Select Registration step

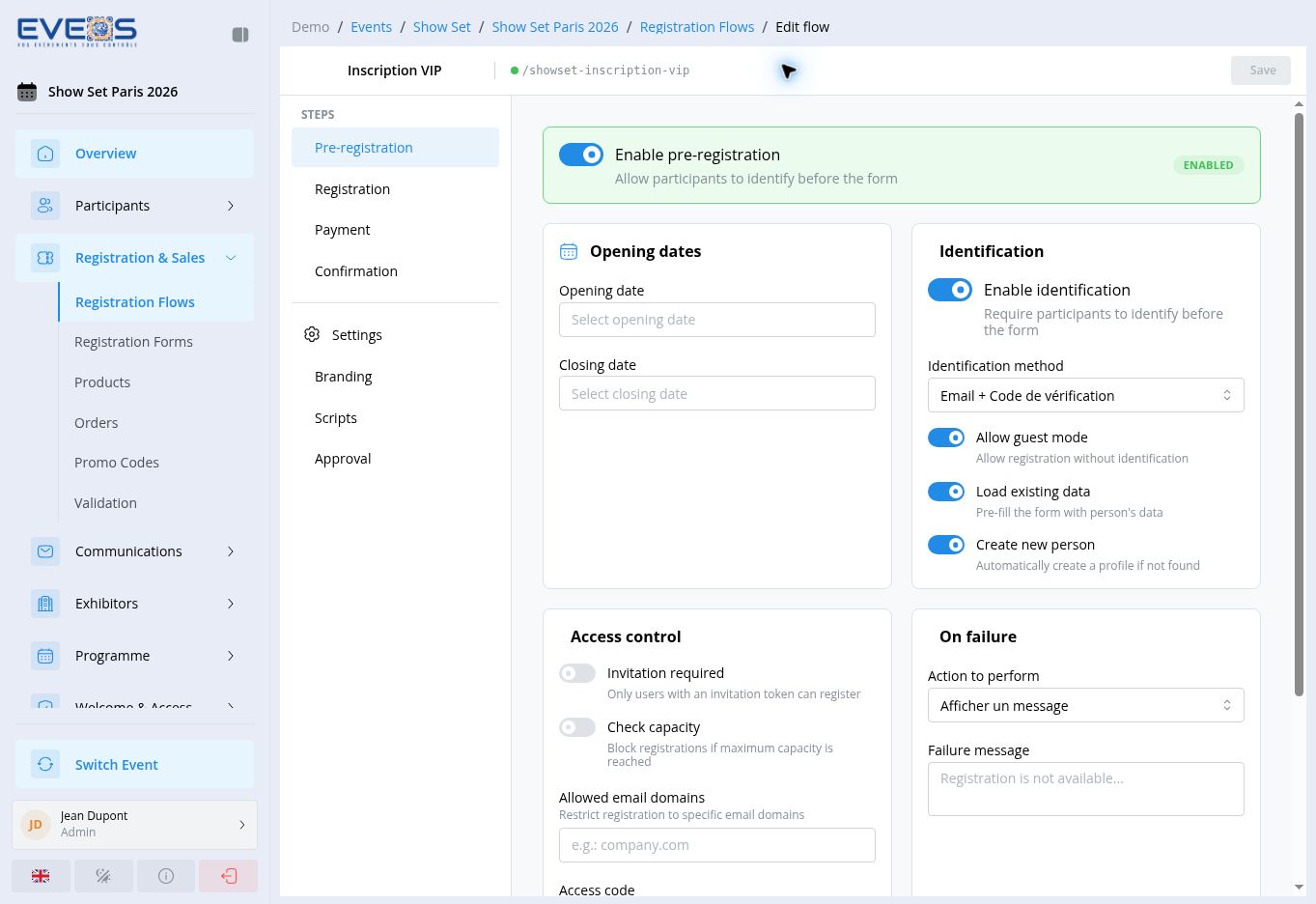tap(395, 189)
